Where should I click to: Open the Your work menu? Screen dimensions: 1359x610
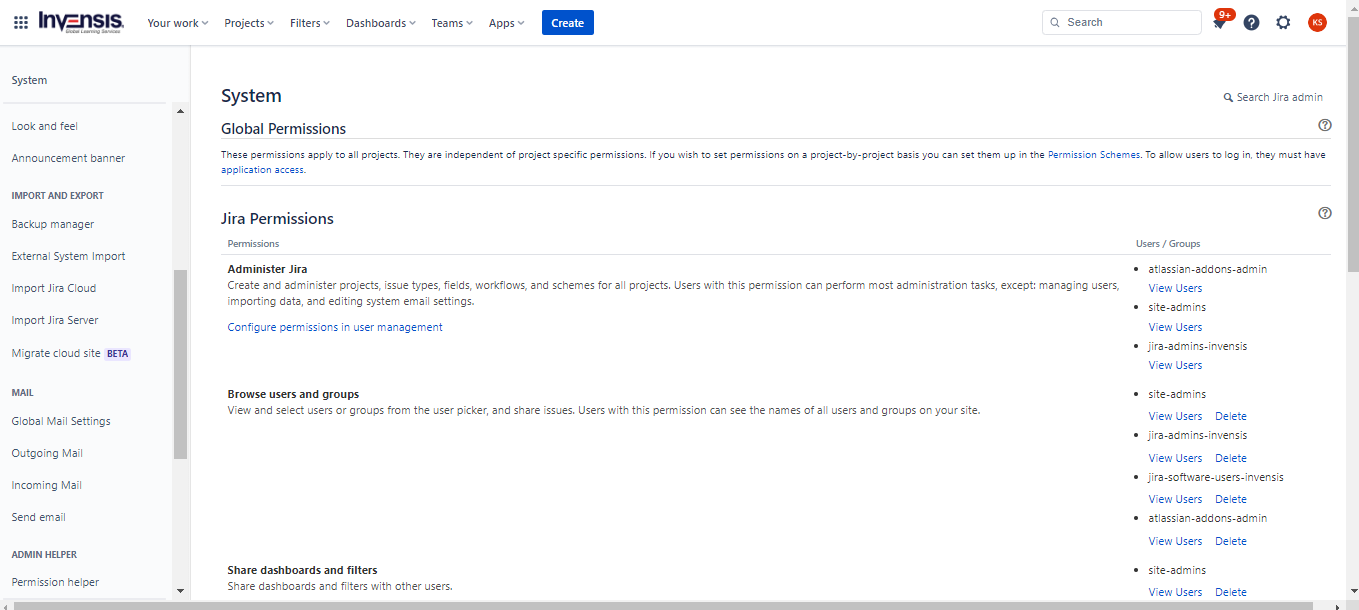click(176, 22)
